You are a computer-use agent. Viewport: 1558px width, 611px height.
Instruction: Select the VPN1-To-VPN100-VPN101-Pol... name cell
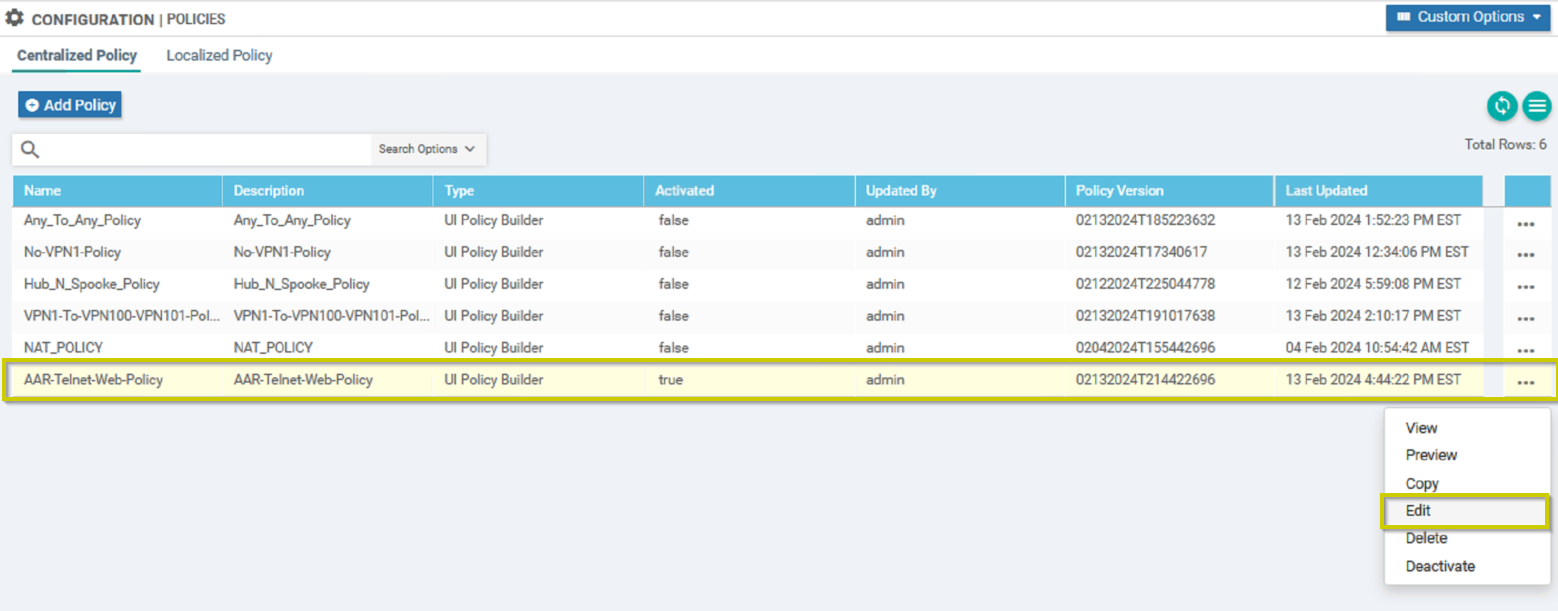(x=122, y=316)
